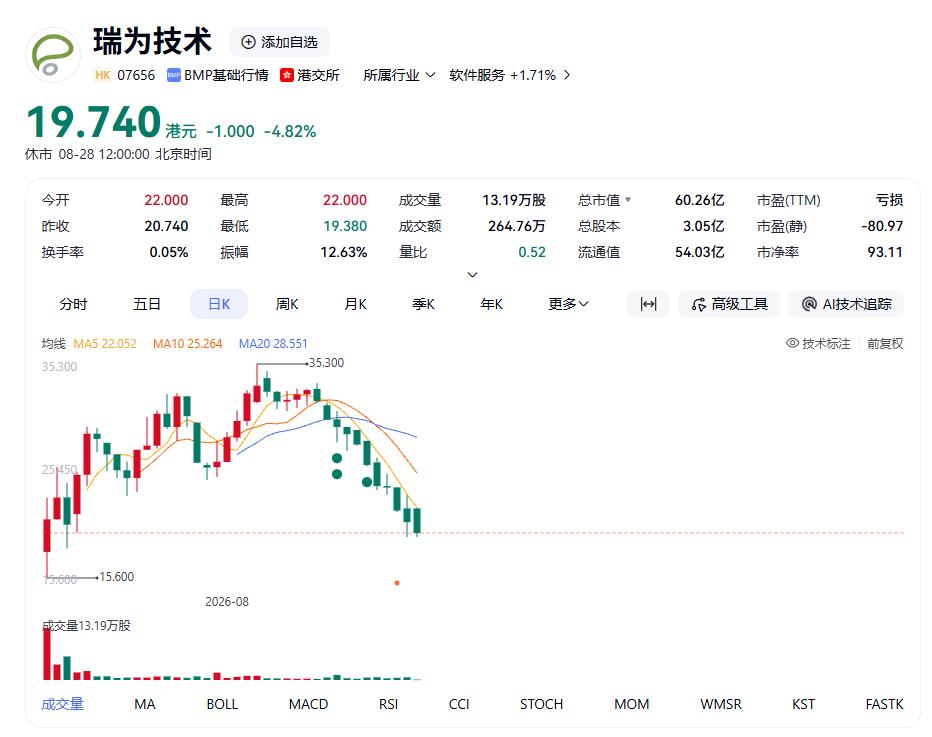This screenshot has height=737, width=932.
Task: Click the 振幅 12.63% value
Action: coord(344,253)
